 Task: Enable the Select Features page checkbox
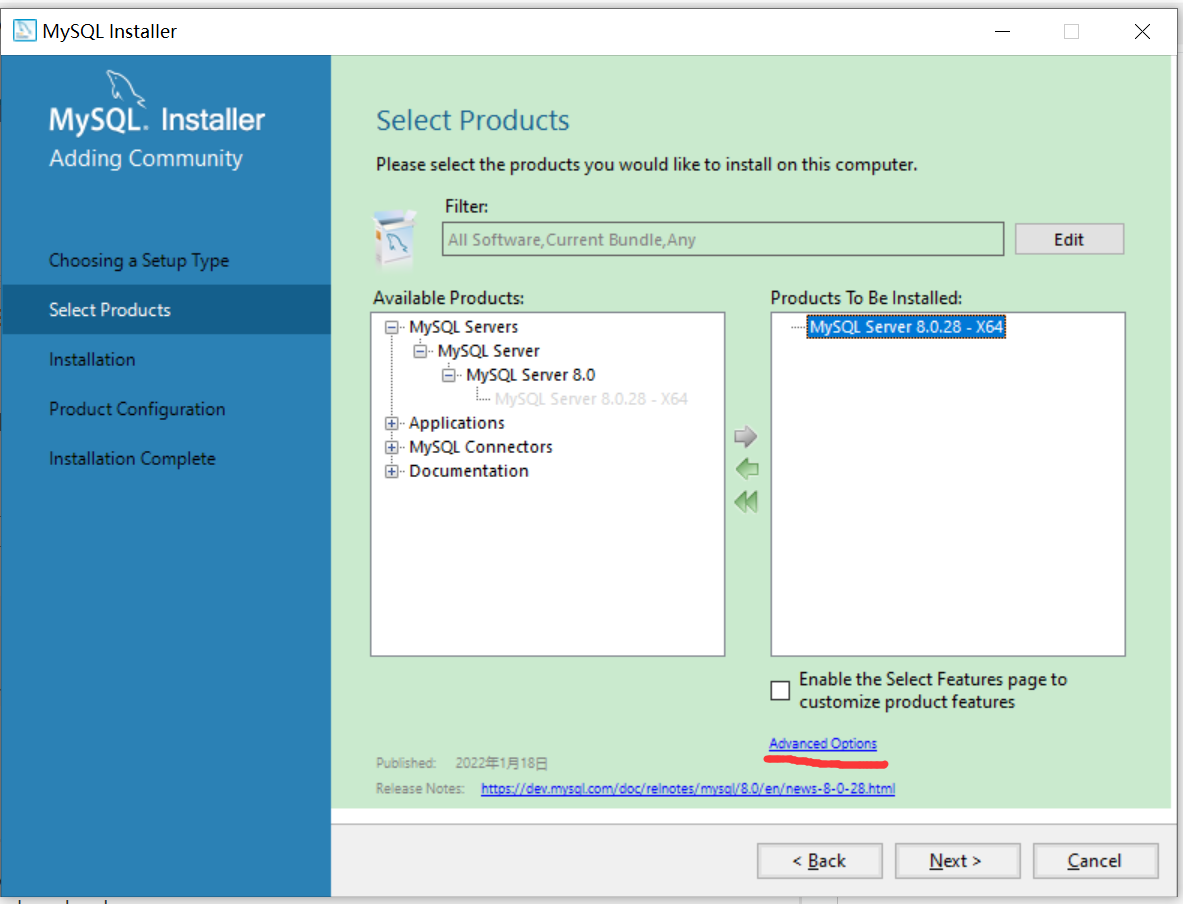point(780,690)
